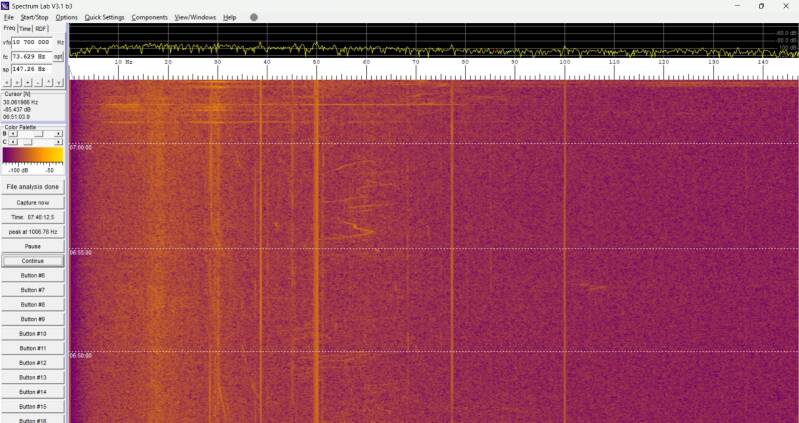Click Button #10 in the side panel
This screenshot has height=423, width=799.
coord(33,334)
